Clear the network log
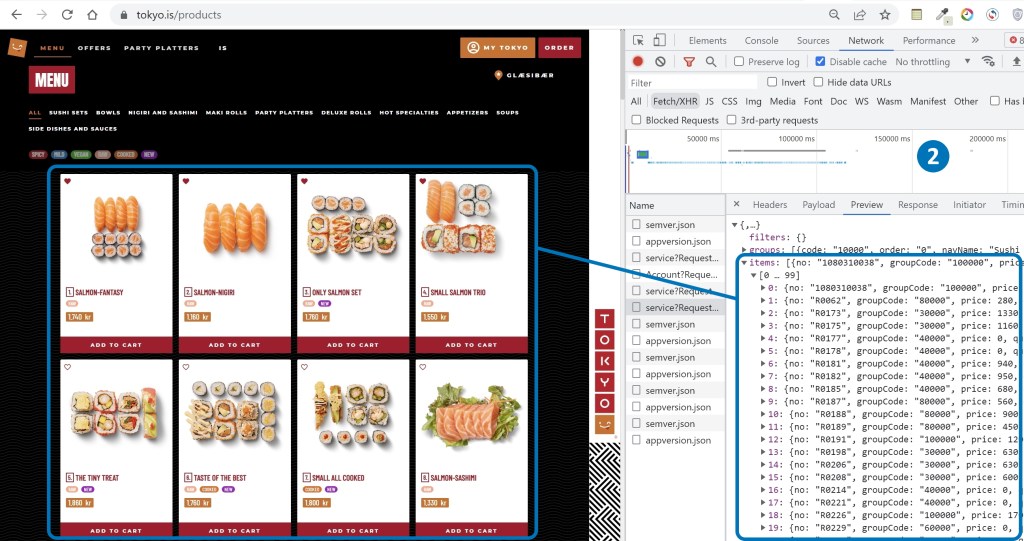The width and height of the screenshot is (1024, 541). 660,62
